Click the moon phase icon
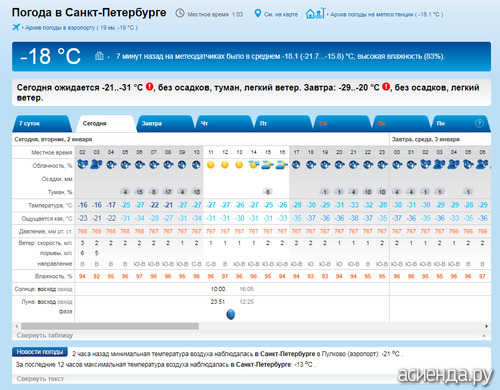The width and height of the screenshot is (500, 390). [x=231, y=314]
